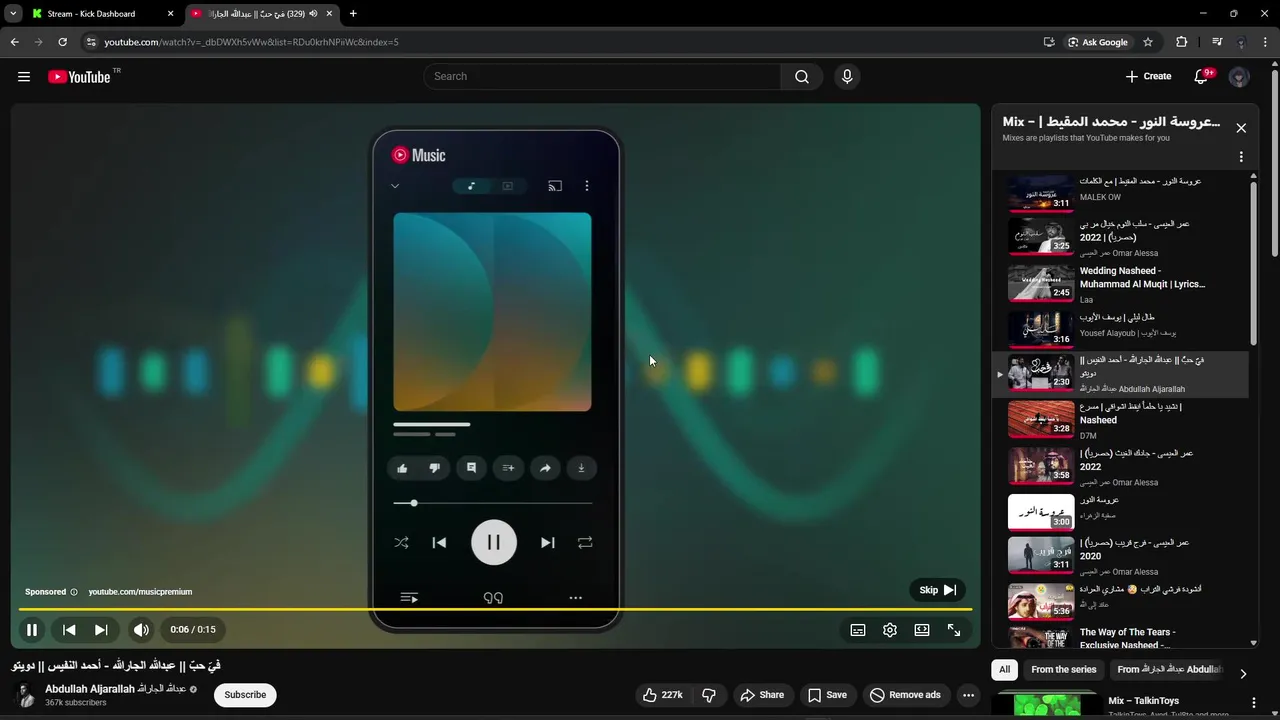Screen dimensions: 1280x720
Task: Open more actions ellipsis under video
Action: pos(968,695)
